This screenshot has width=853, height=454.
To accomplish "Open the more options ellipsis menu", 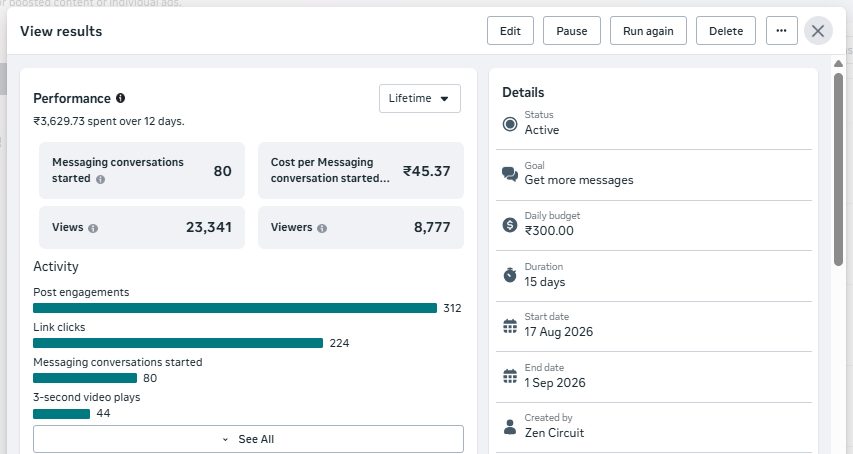I will tap(782, 30).
